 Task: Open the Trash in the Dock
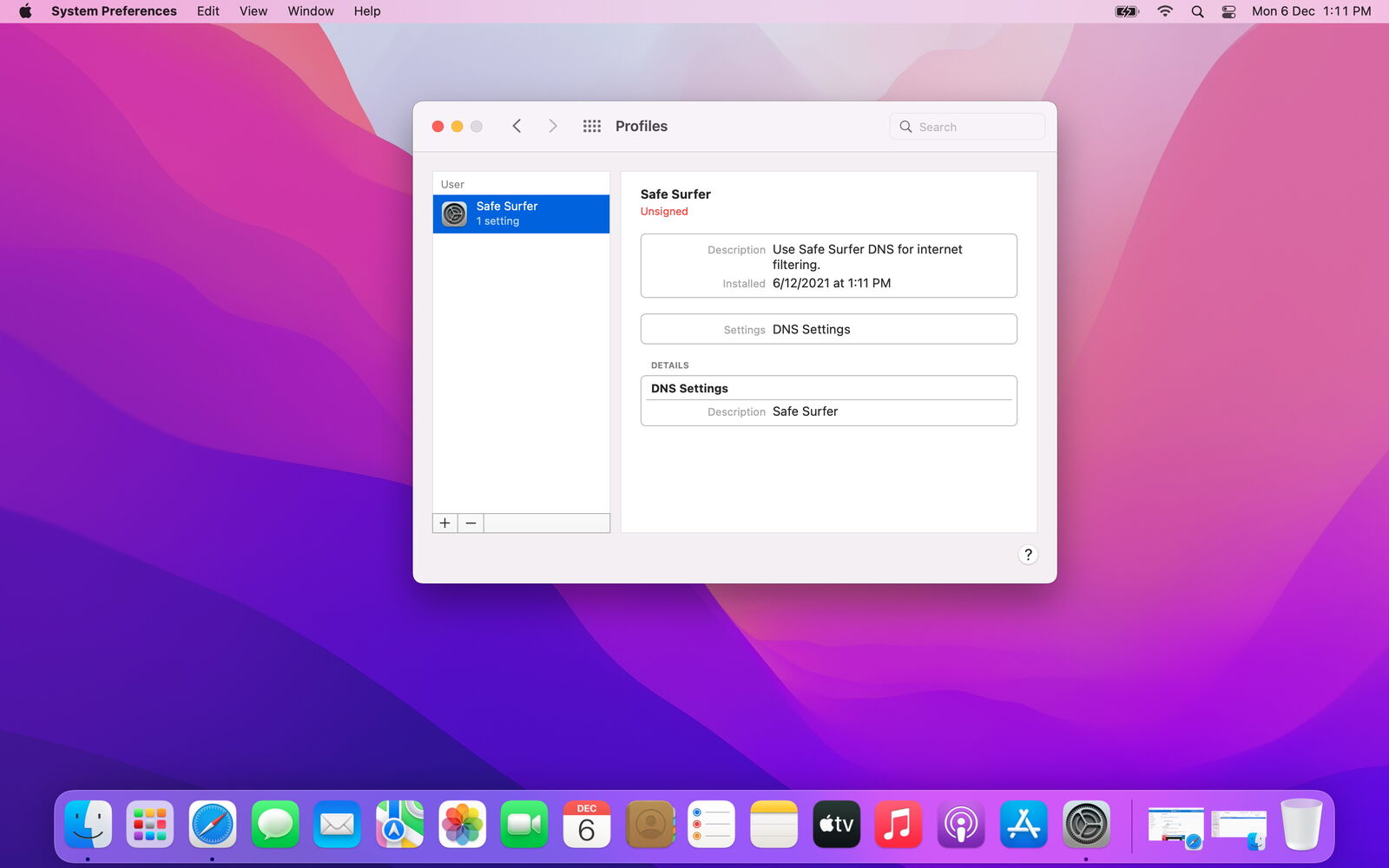tap(1301, 824)
